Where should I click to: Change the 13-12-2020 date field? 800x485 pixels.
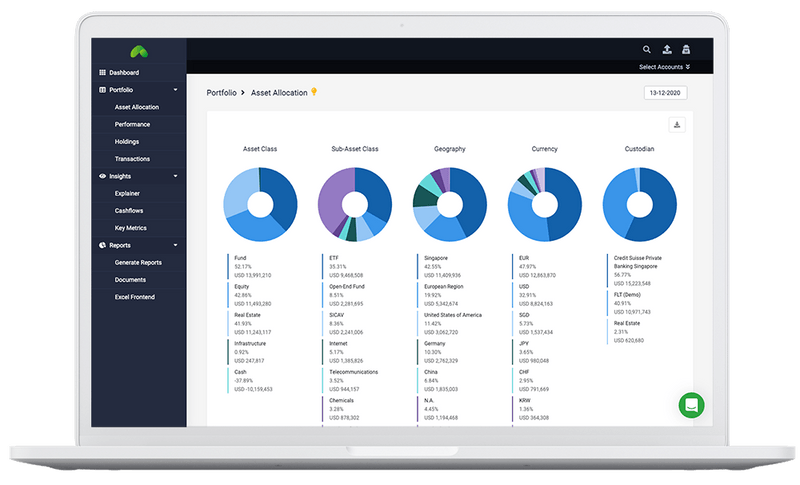click(665, 93)
